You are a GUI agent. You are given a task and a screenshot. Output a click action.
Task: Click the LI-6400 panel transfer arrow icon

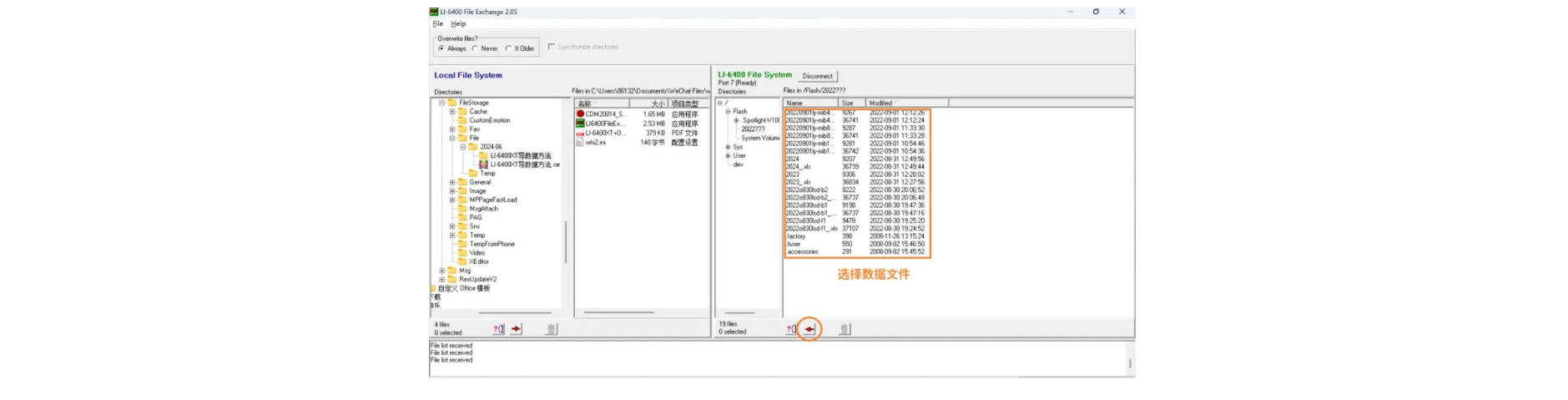pos(809,329)
